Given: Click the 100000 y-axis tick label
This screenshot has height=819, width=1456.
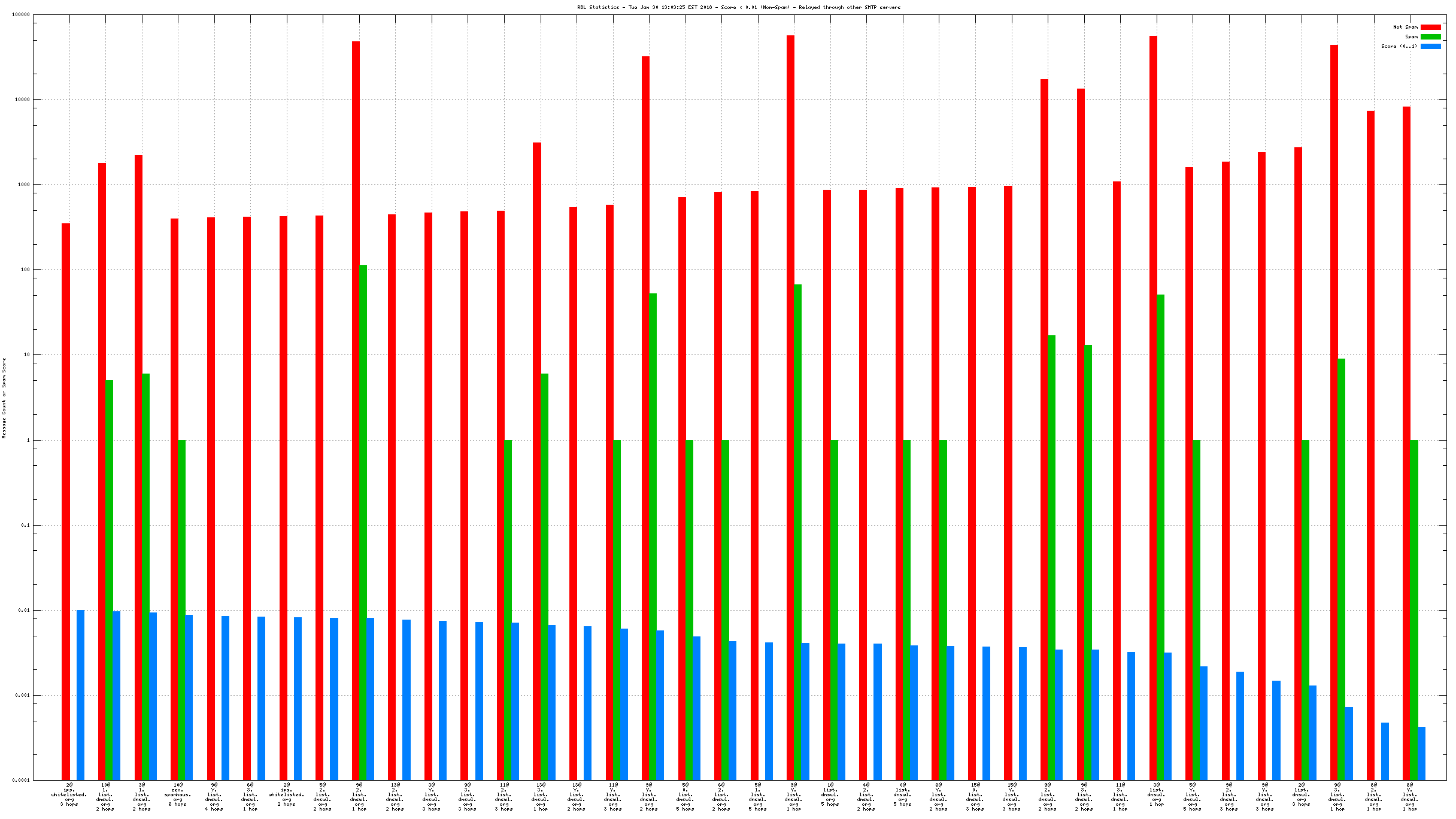Looking at the screenshot, I should click(x=21, y=14).
